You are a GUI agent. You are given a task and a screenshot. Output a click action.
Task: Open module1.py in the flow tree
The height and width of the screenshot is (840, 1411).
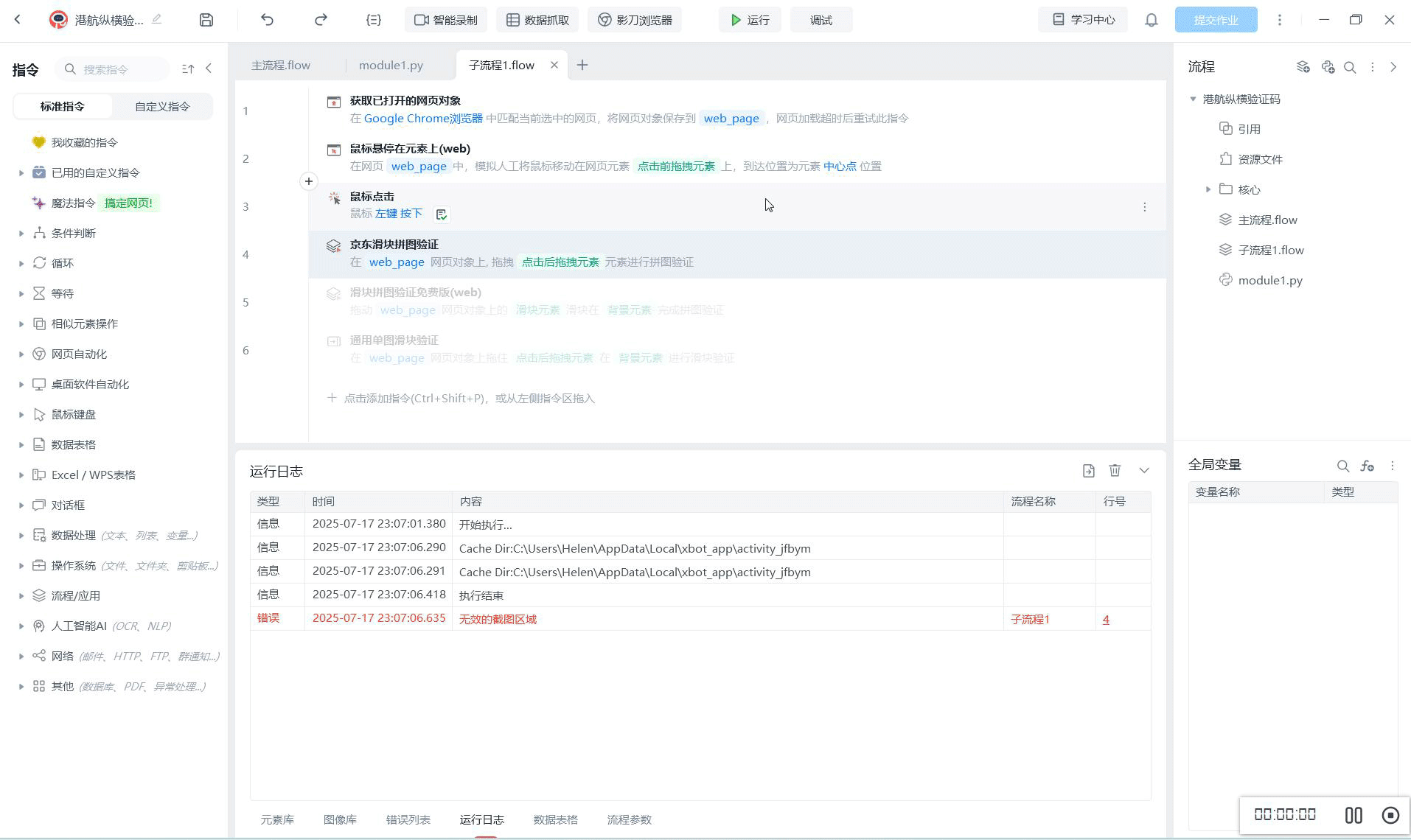coord(1269,280)
